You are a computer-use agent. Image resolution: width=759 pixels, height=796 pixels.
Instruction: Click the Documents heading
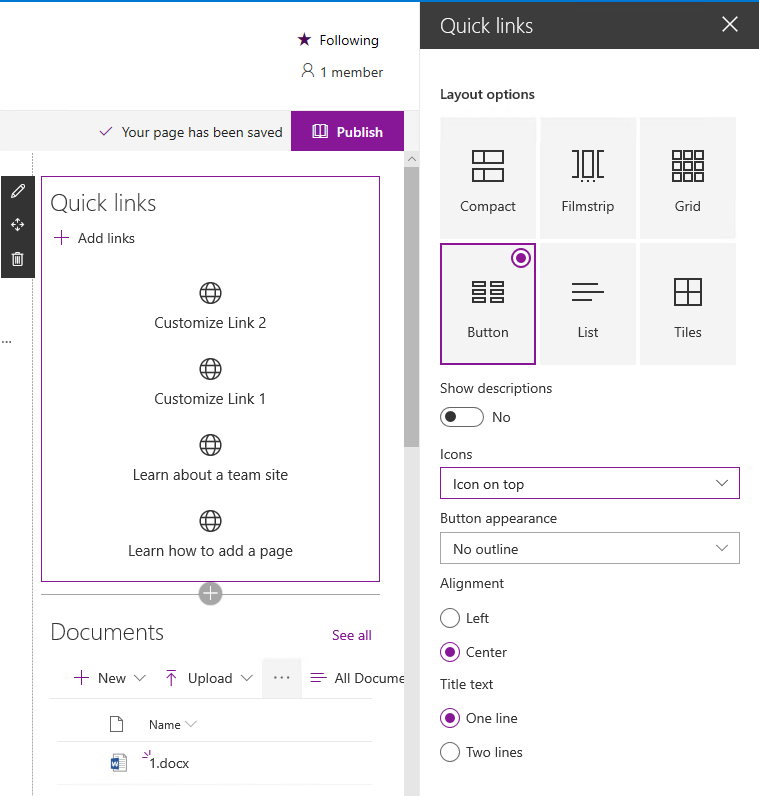click(x=107, y=632)
